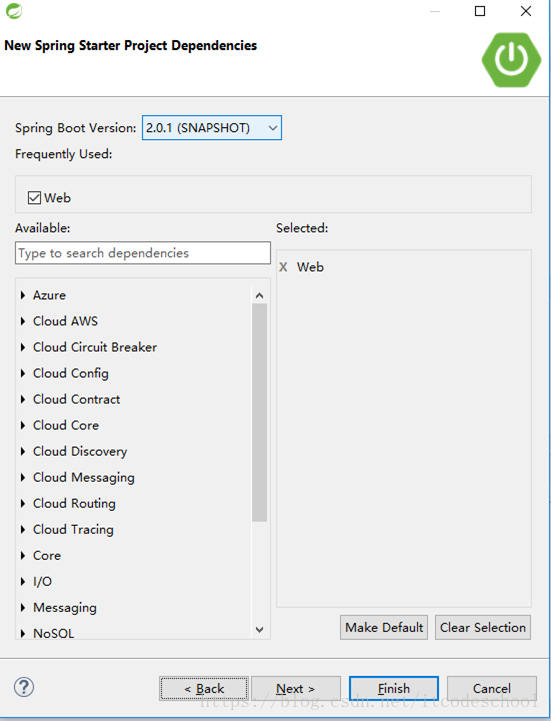This screenshot has width=551, height=721.
Task: Click the Spring leaf icon in title bar
Action: pos(14,11)
